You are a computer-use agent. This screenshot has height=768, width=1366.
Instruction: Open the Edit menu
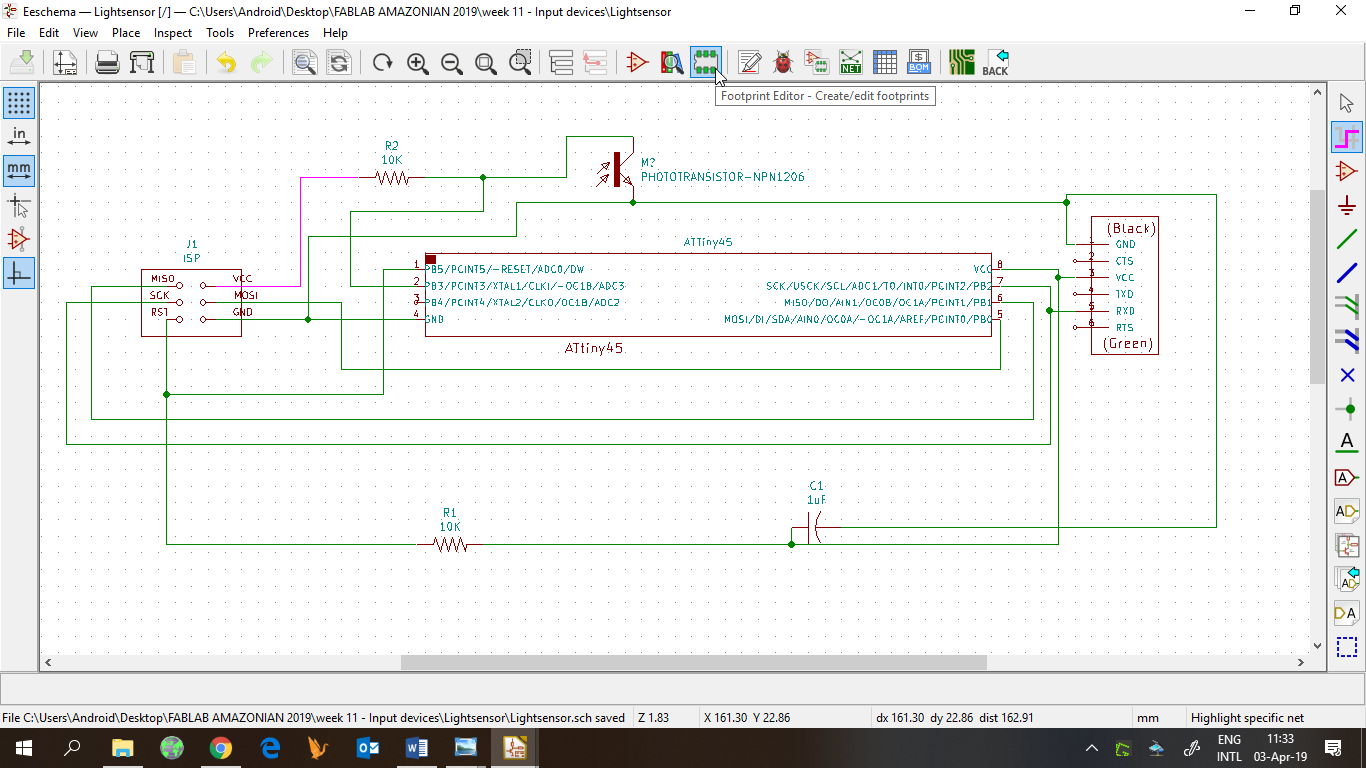49,33
